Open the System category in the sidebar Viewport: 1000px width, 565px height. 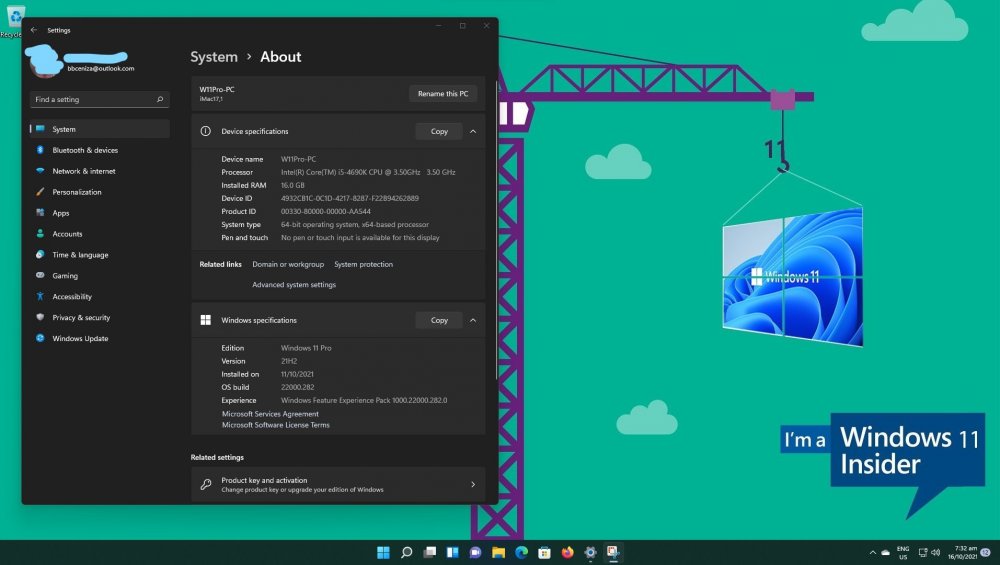coord(99,129)
